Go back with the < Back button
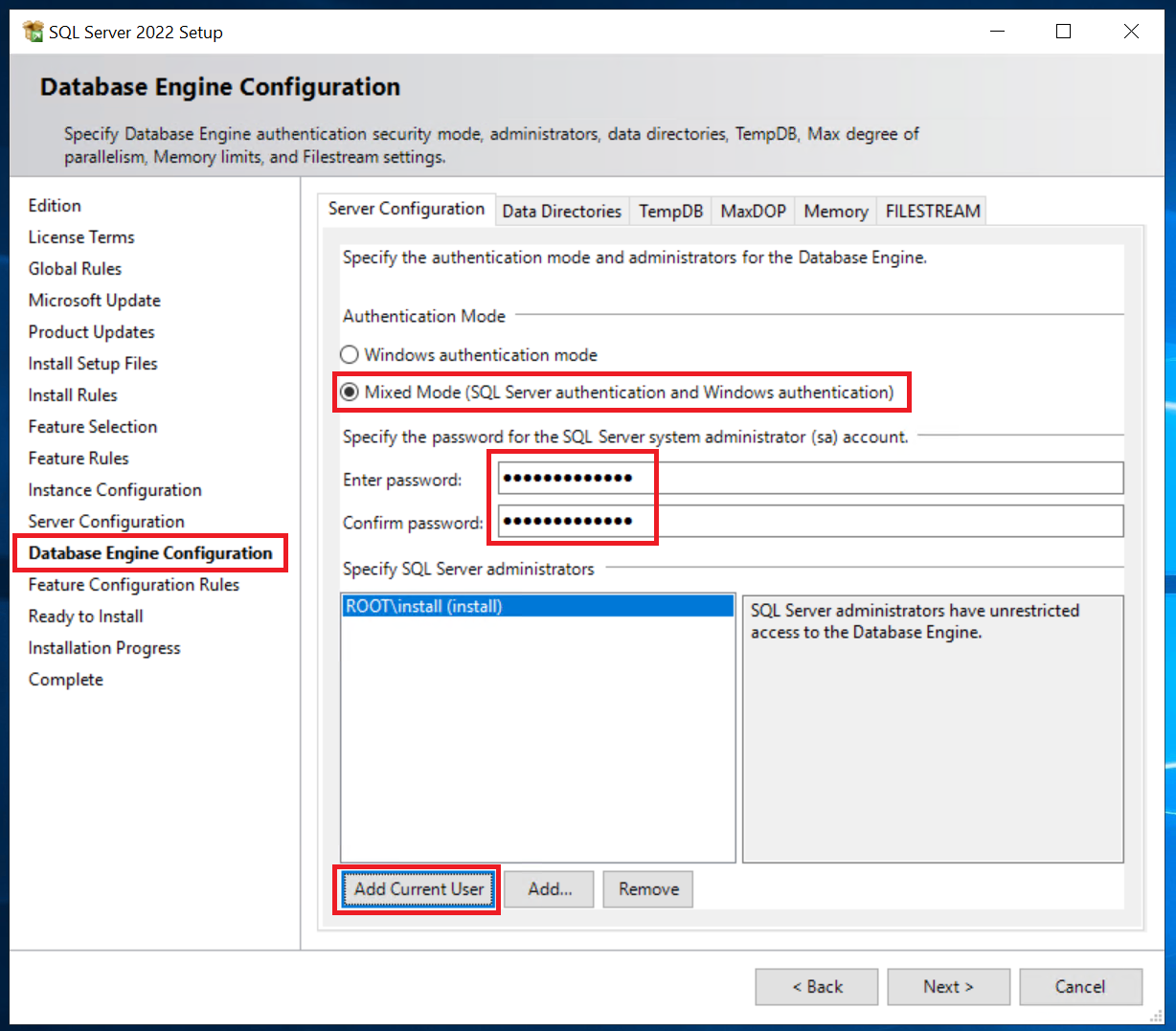This screenshot has width=1176, height=1031. click(817, 987)
